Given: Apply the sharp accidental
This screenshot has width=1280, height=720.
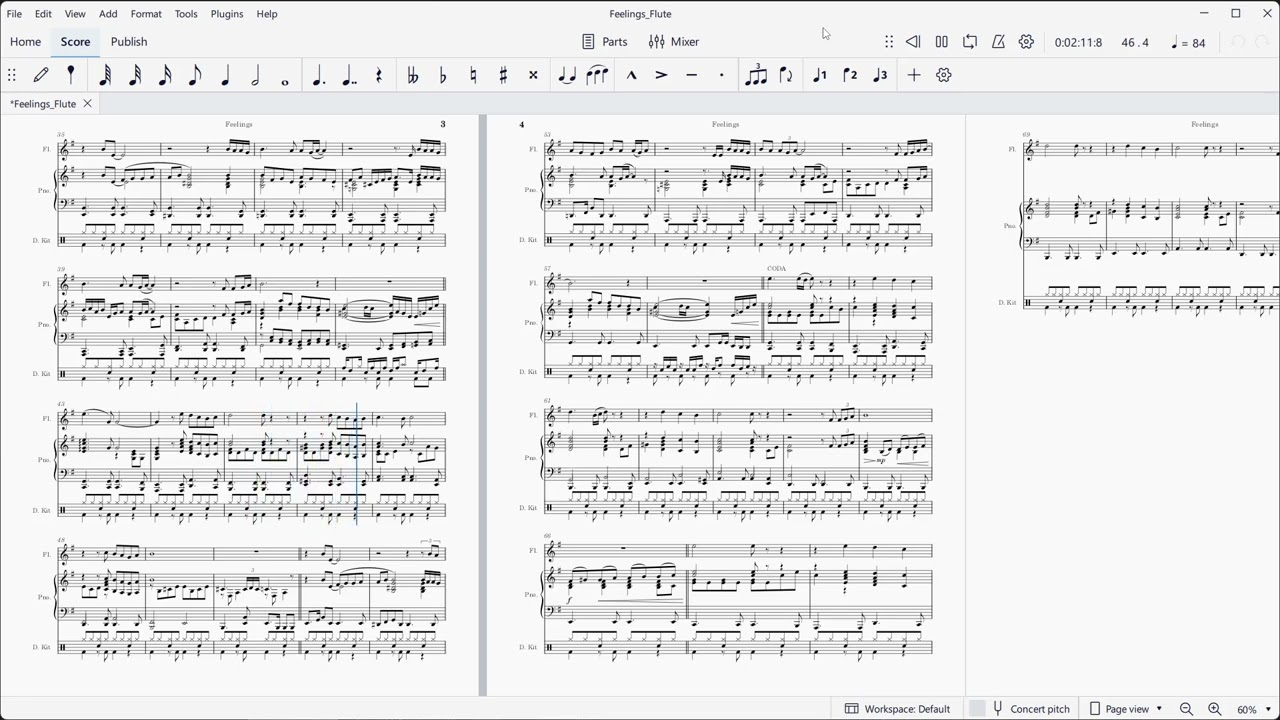Looking at the screenshot, I should pyautogui.click(x=503, y=75).
